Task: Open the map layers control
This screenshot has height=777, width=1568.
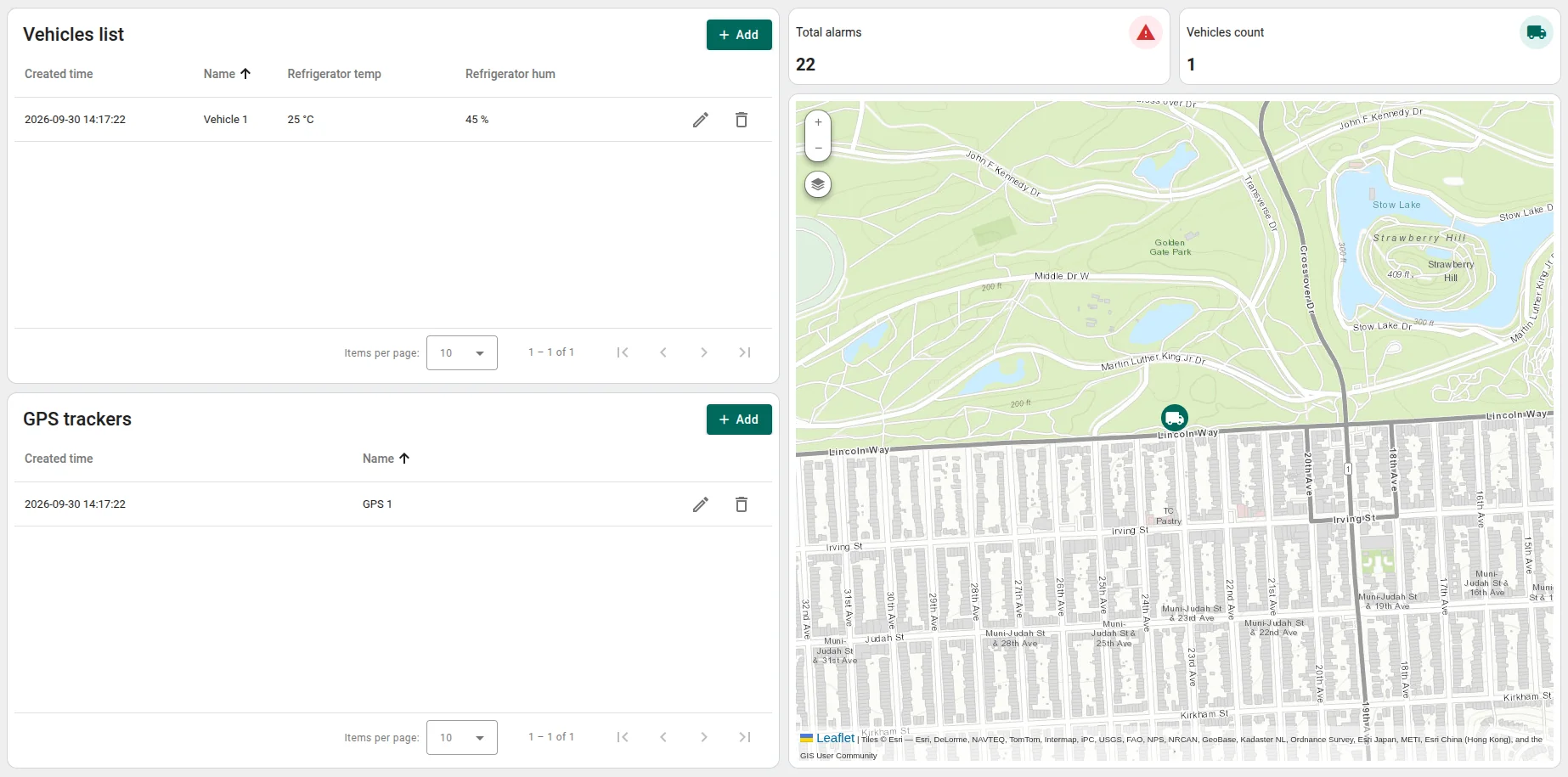Action: coord(818,184)
